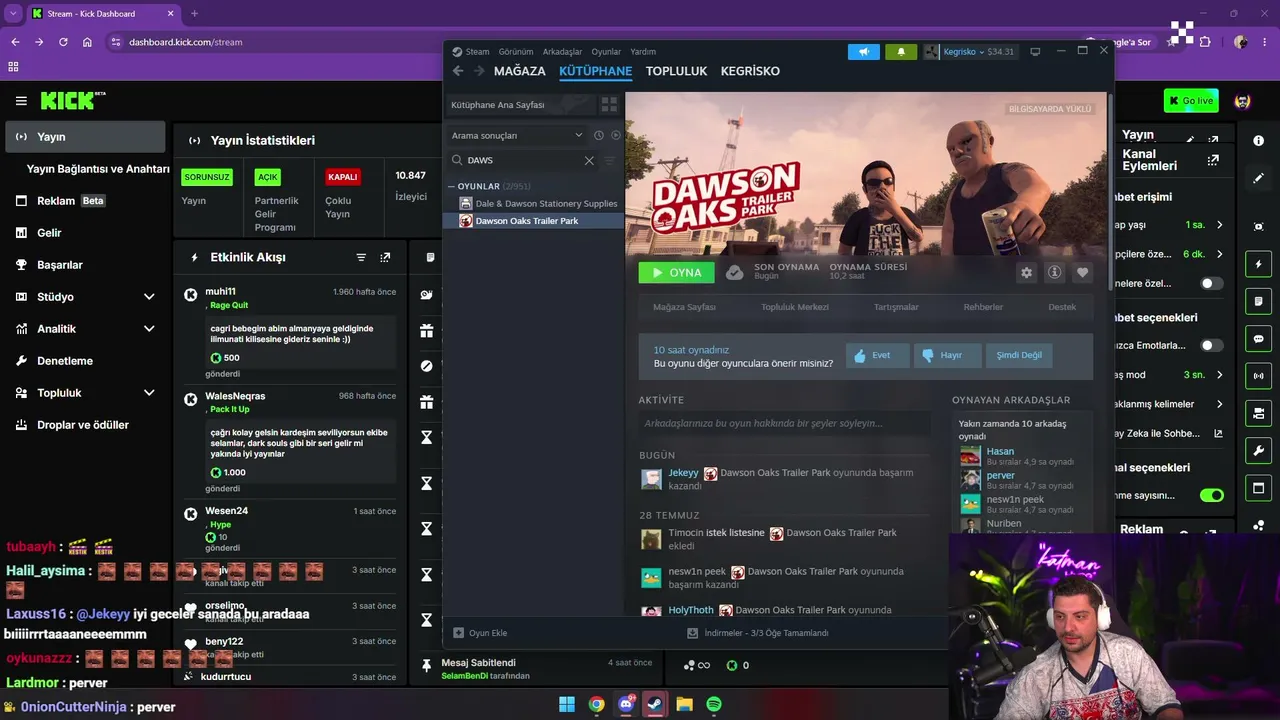Filter the Etkinlik Akışı feed

pos(361,257)
